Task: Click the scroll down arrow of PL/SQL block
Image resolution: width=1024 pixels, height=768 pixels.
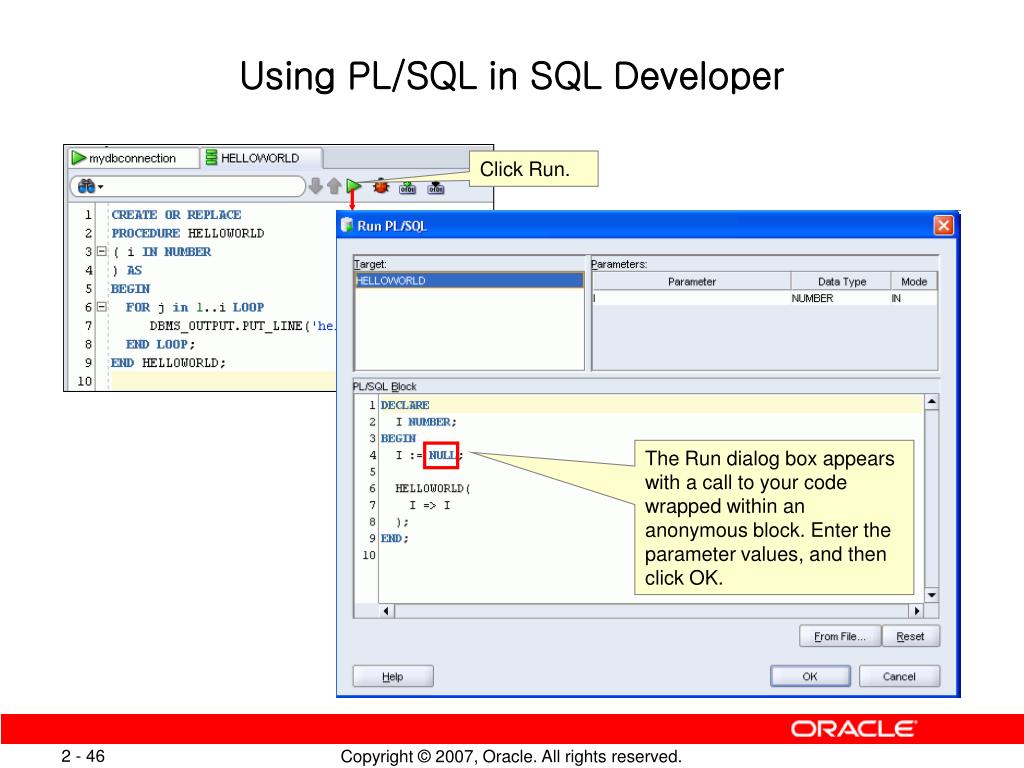Action: [932, 595]
